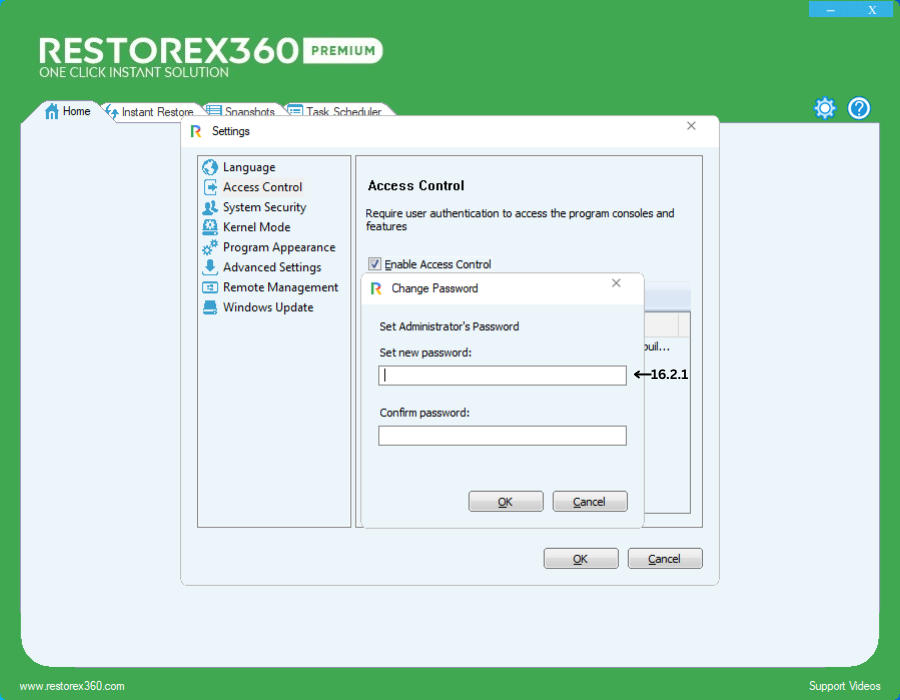Open the Support Videos link
Screen dimensions: 900x700
coord(844,686)
